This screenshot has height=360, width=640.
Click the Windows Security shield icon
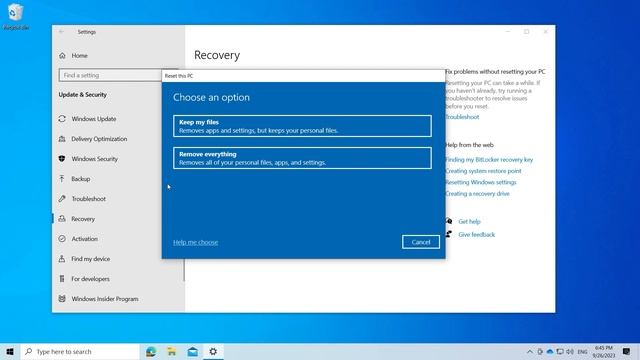pos(62,159)
